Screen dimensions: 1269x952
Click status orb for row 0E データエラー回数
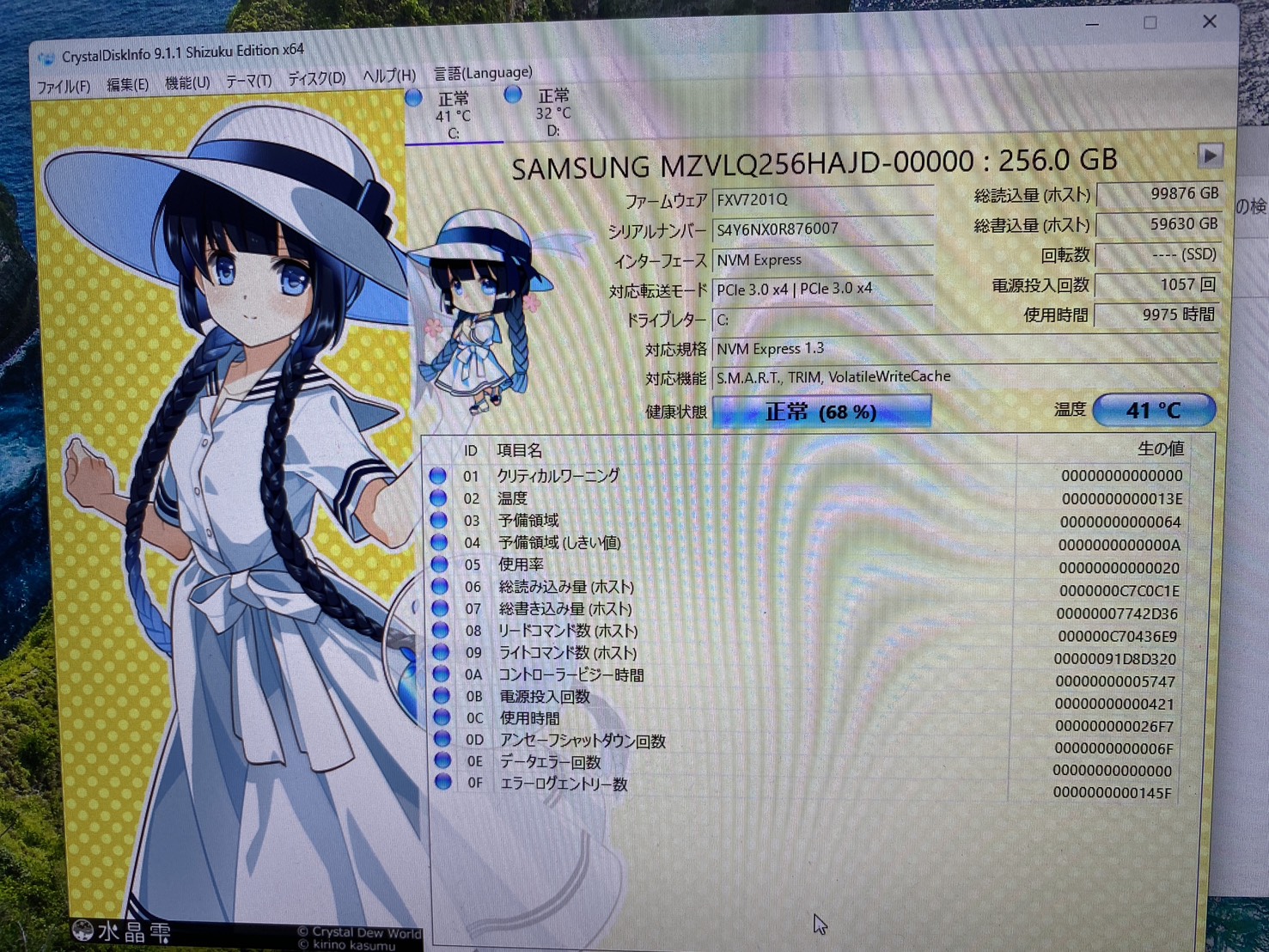coord(443,760)
